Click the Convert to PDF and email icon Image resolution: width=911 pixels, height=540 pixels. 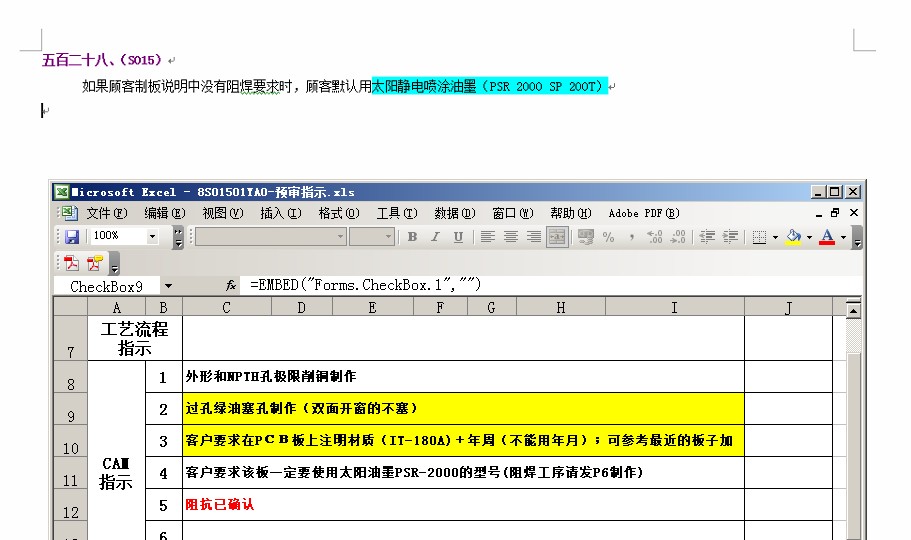click(95, 263)
